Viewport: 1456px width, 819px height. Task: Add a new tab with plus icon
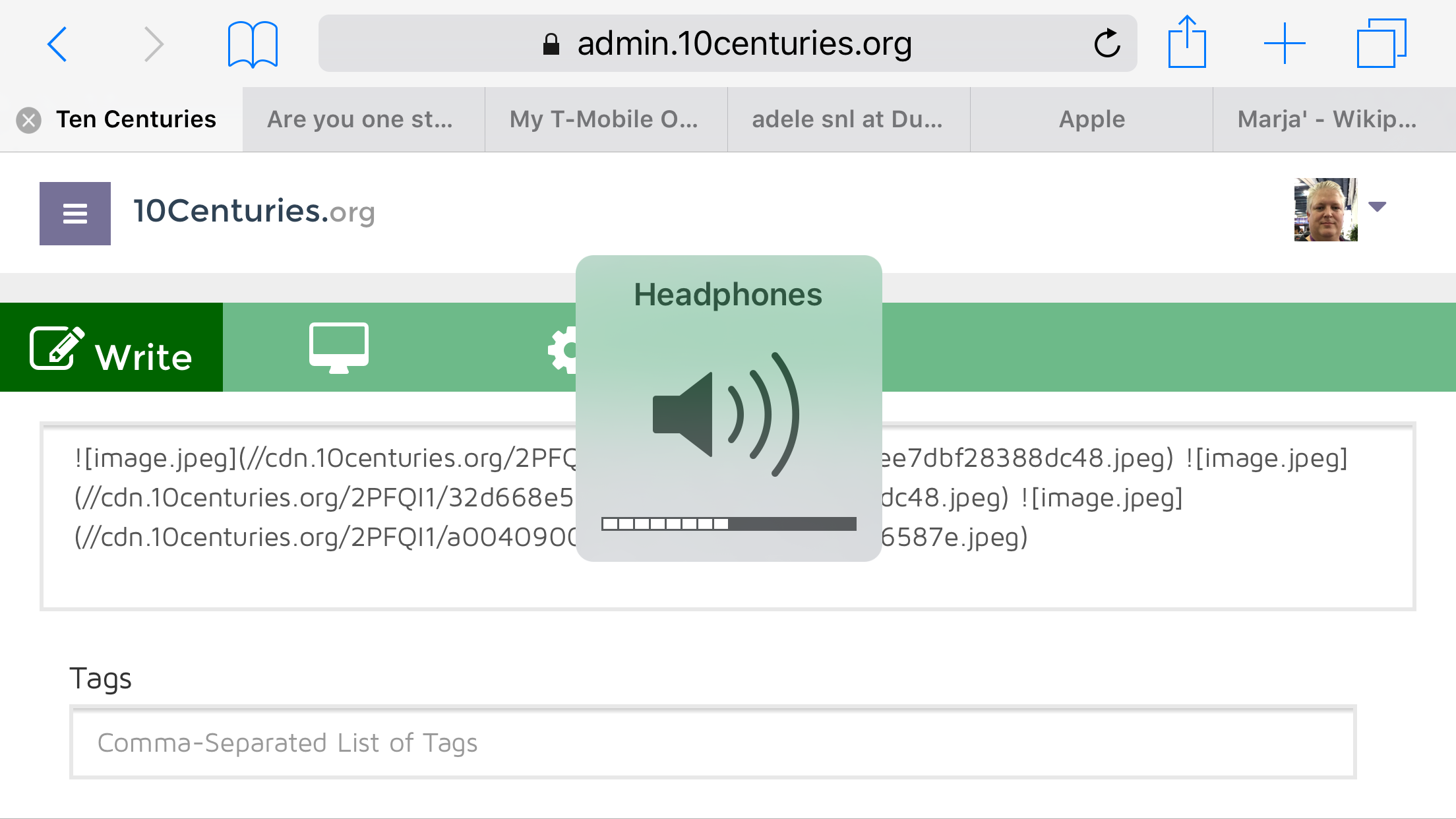click(x=1284, y=44)
